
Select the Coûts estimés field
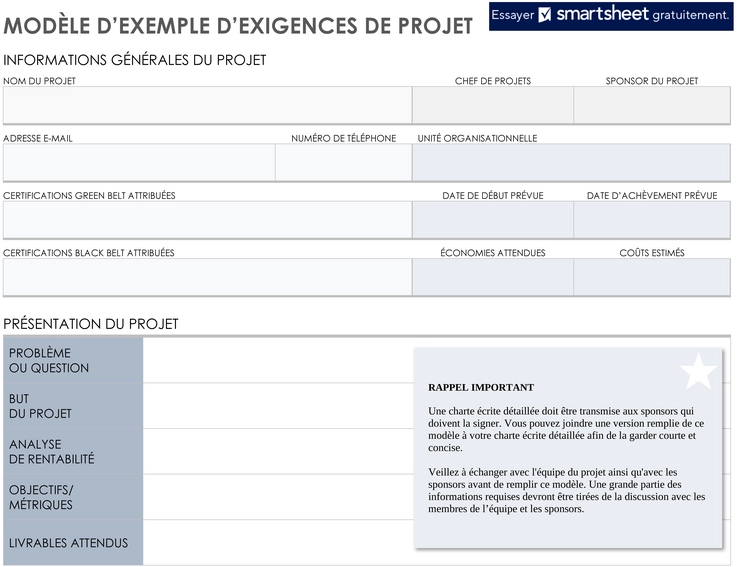click(x=652, y=277)
